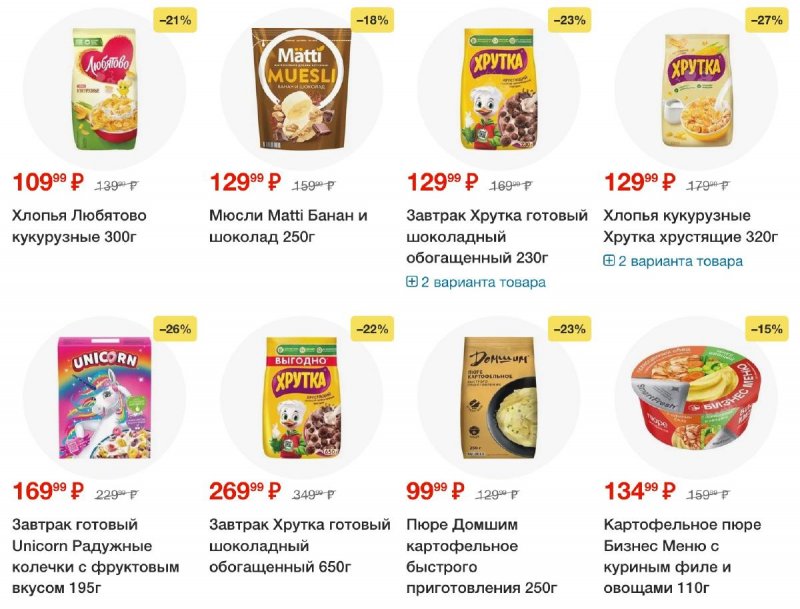
Task: Click the -27% discount badge
Action: click(766, 20)
